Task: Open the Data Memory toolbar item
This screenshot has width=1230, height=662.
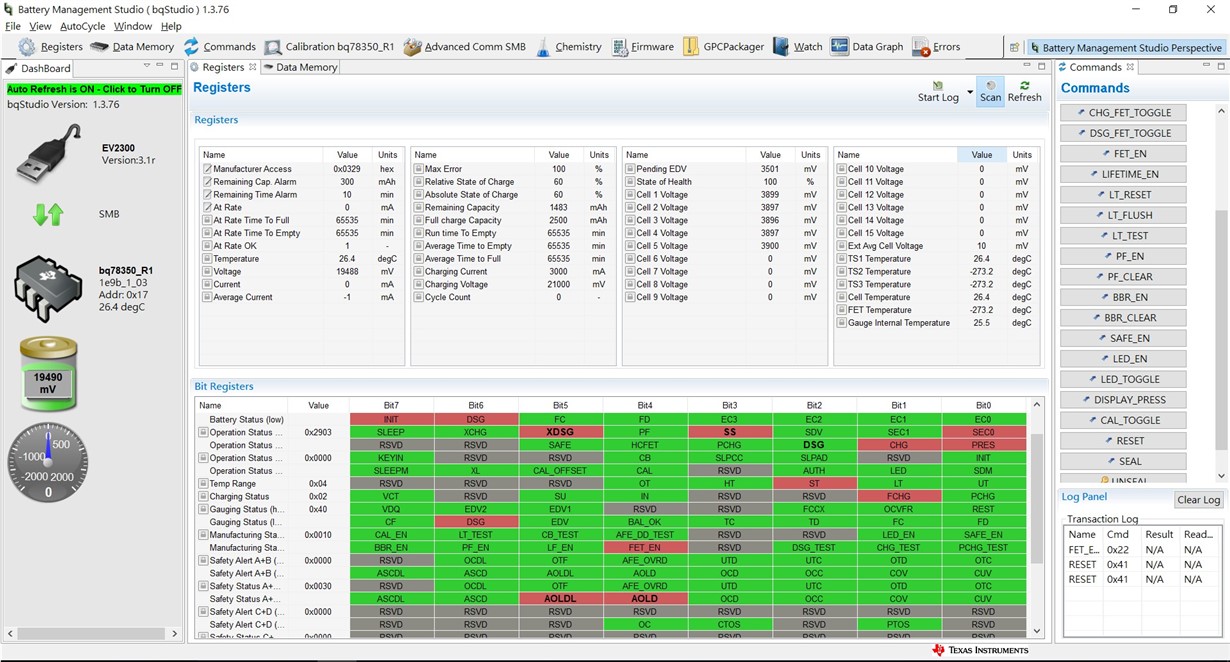Action: click(132, 47)
